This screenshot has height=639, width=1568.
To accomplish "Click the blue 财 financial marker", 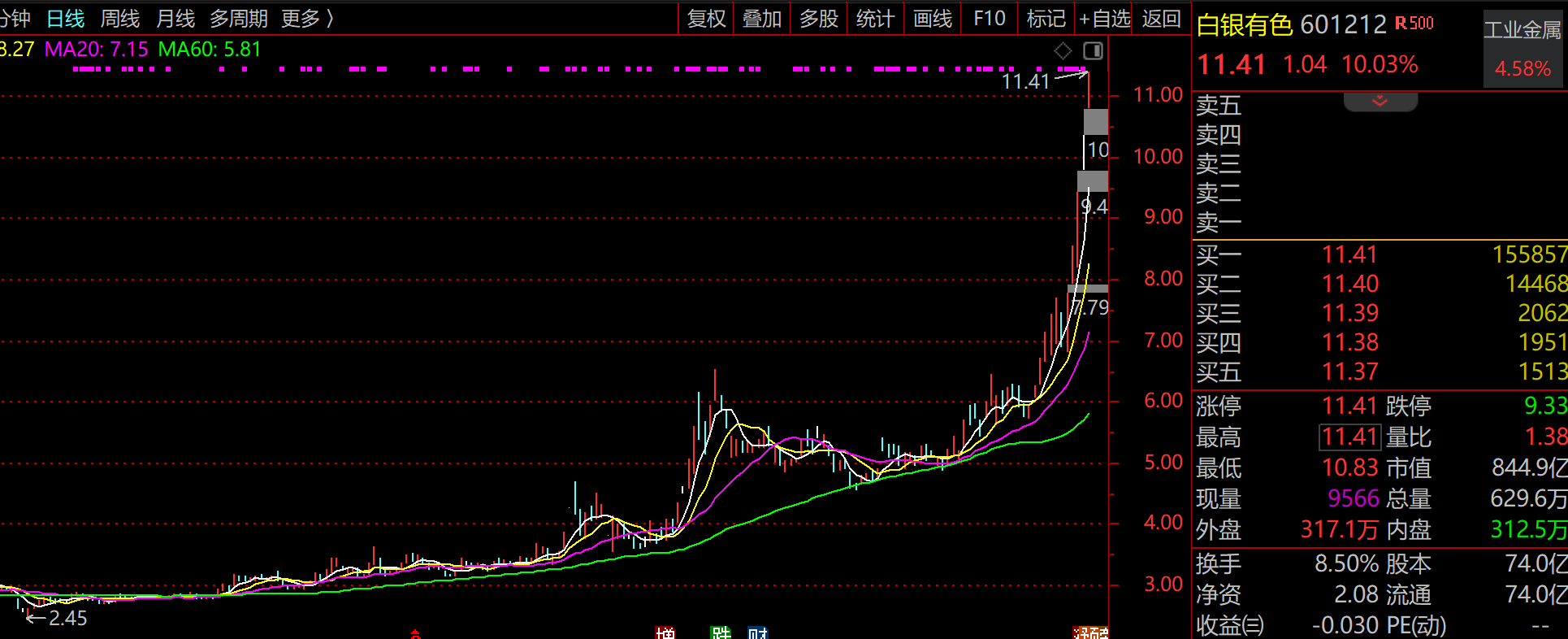I will pyautogui.click(x=758, y=632).
